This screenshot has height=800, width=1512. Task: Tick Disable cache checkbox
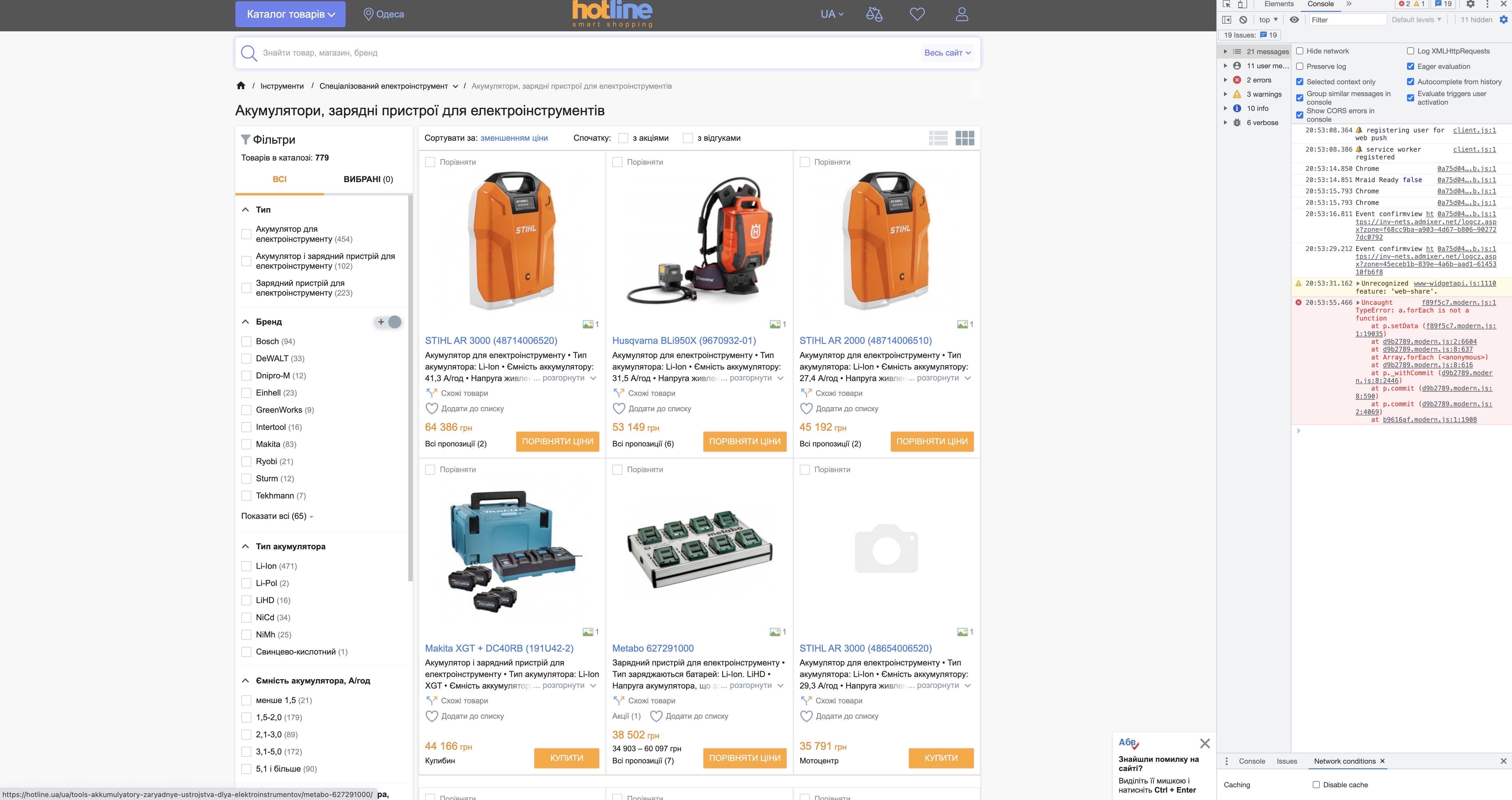coord(1316,785)
